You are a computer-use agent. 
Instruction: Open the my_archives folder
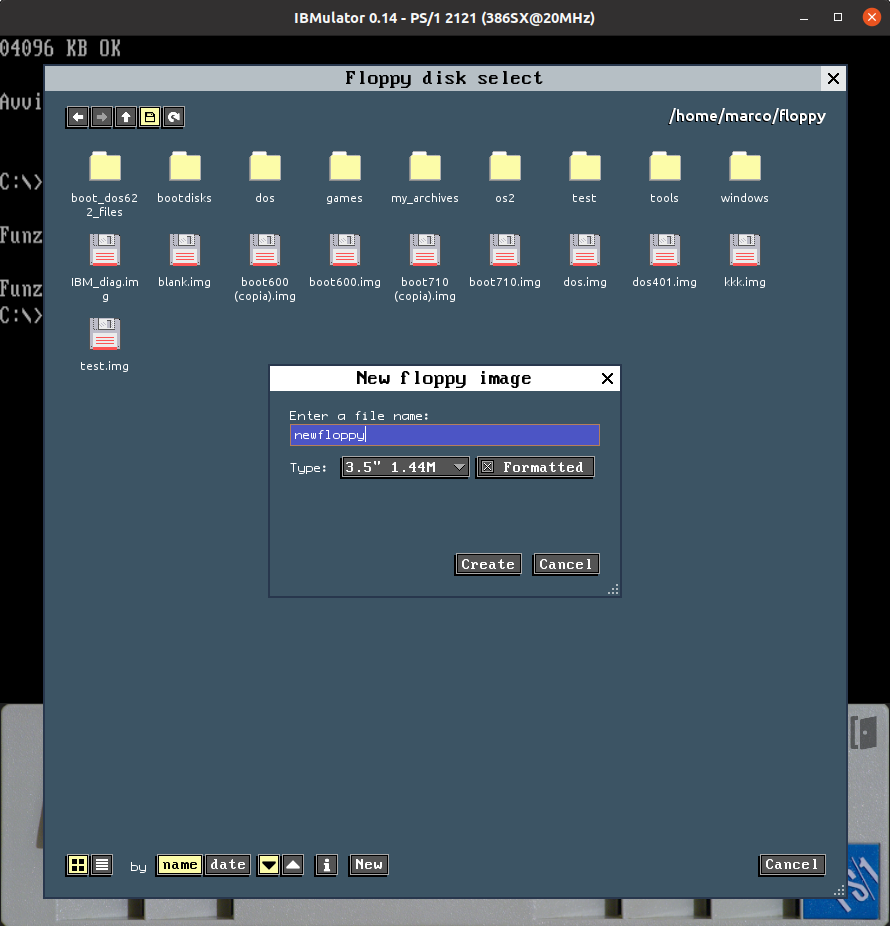tap(425, 177)
